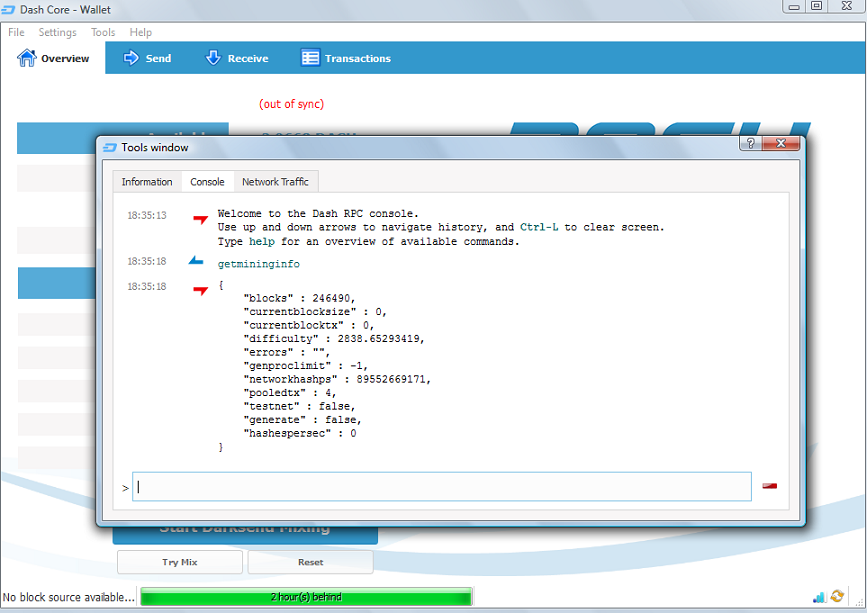Select the Console tab
The height and width of the screenshot is (613, 867).
tap(207, 182)
